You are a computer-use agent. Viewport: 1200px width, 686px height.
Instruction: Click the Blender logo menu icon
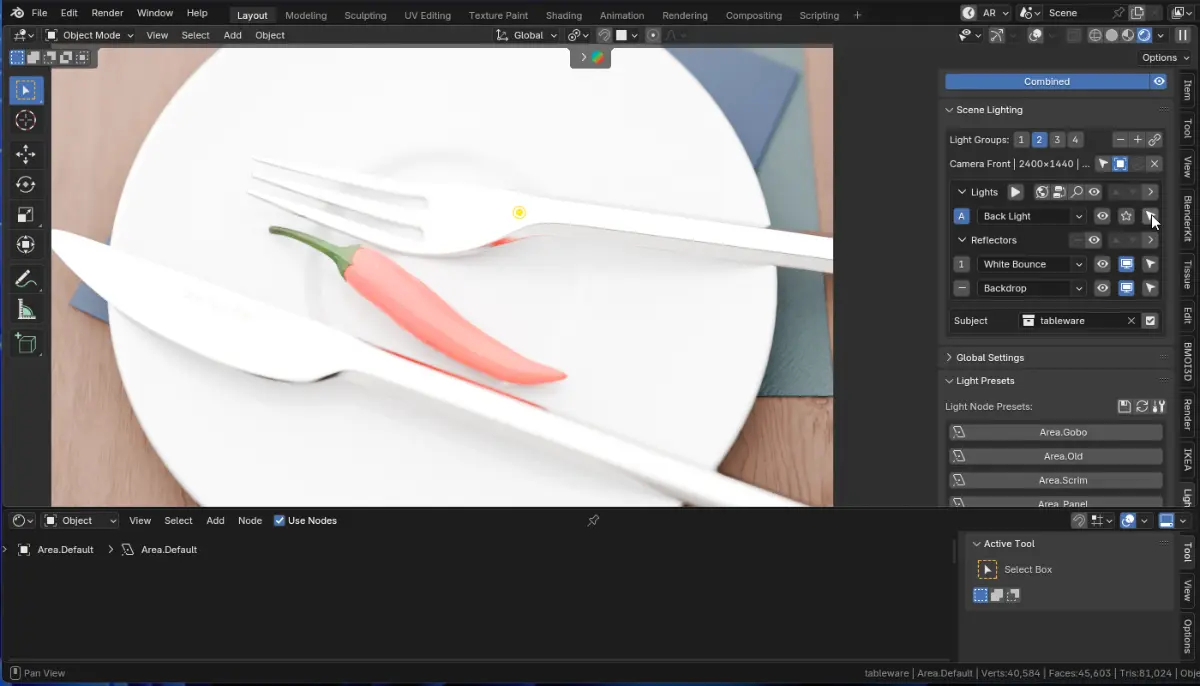pyautogui.click(x=16, y=13)
